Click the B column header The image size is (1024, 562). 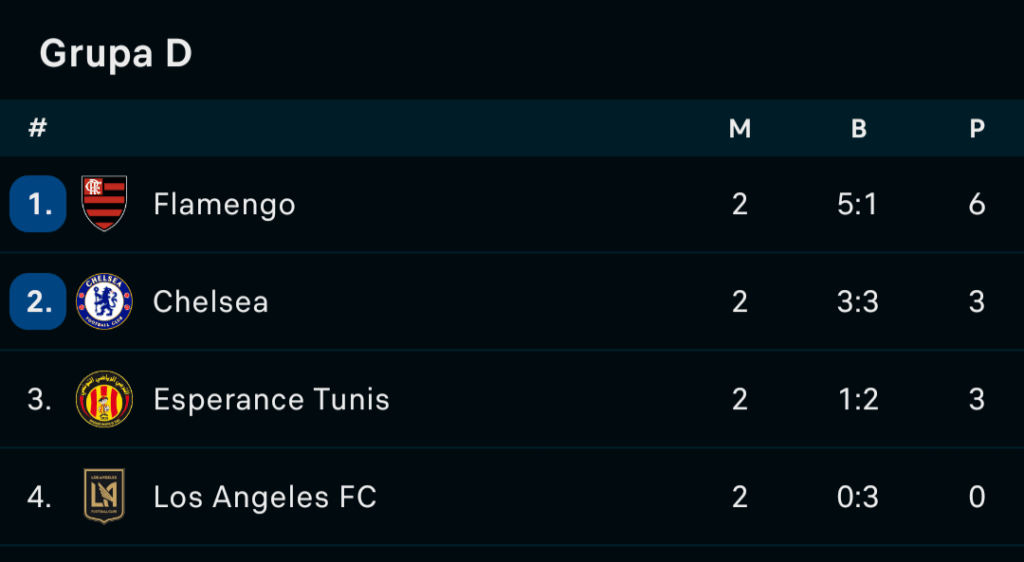coord(859,129)
